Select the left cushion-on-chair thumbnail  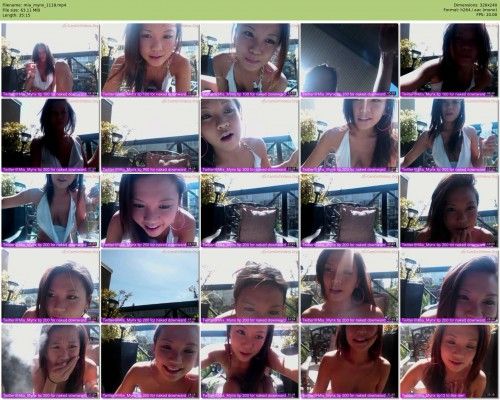pyautogui.click(x=250, y=211)
